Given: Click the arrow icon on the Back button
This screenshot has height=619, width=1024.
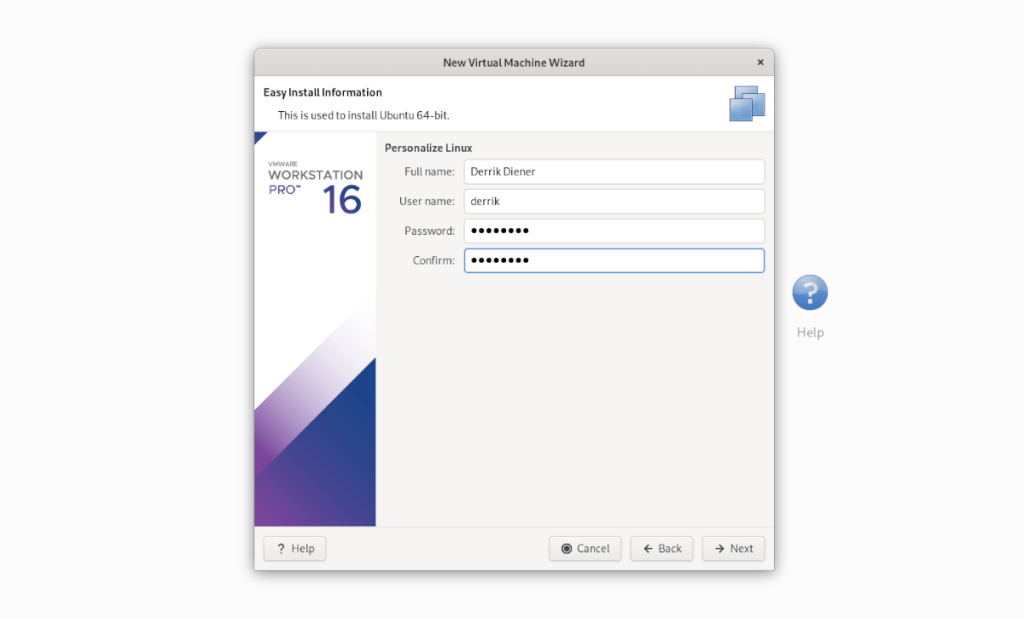Looking at the screenshot, I should pyautogui.click(x=648, y=548).
